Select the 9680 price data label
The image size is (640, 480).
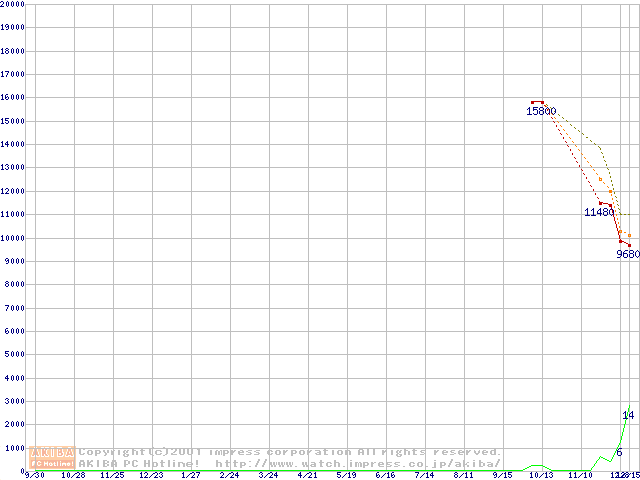[628, 254]
